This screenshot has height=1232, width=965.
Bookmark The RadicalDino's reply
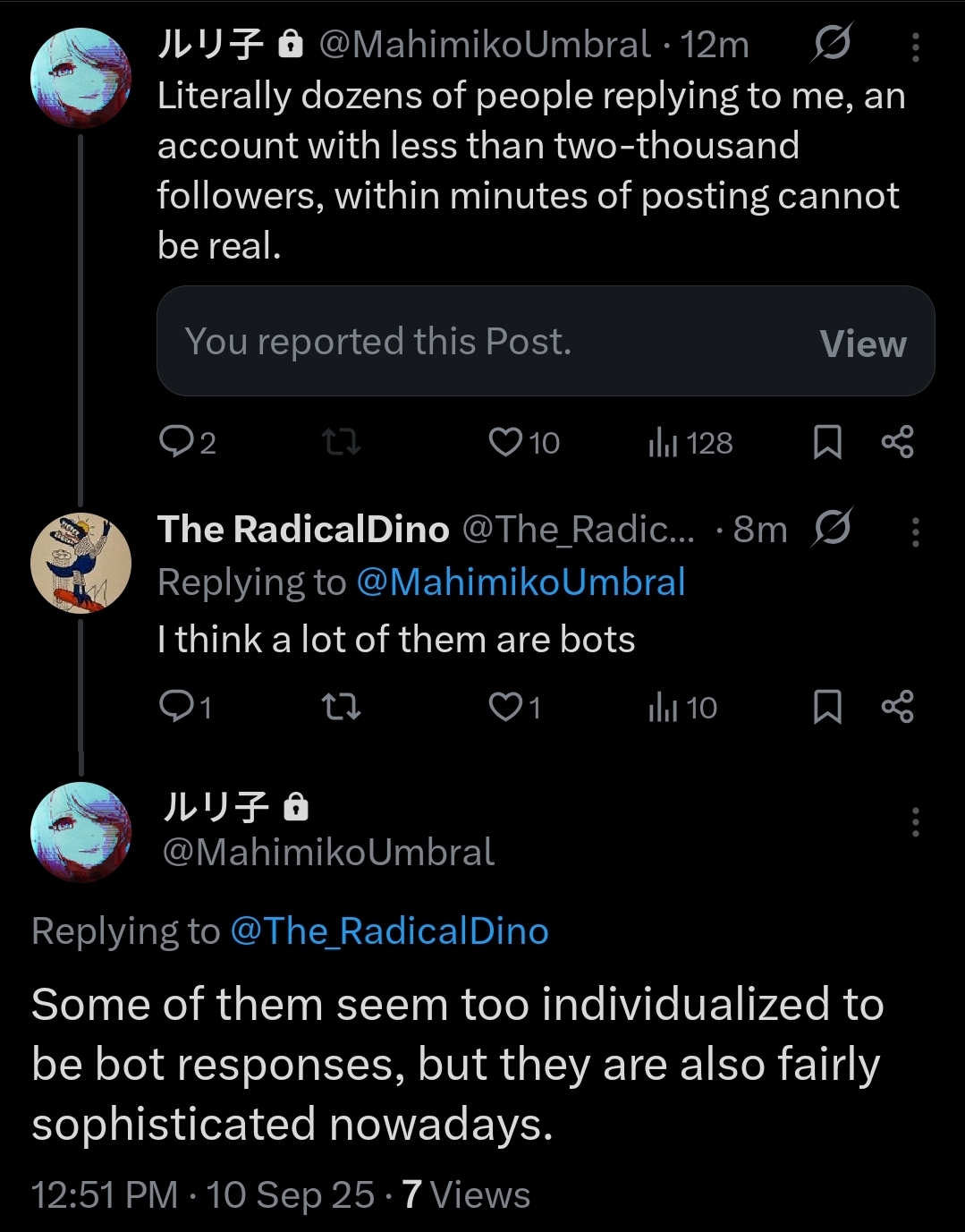coord(827,708)
